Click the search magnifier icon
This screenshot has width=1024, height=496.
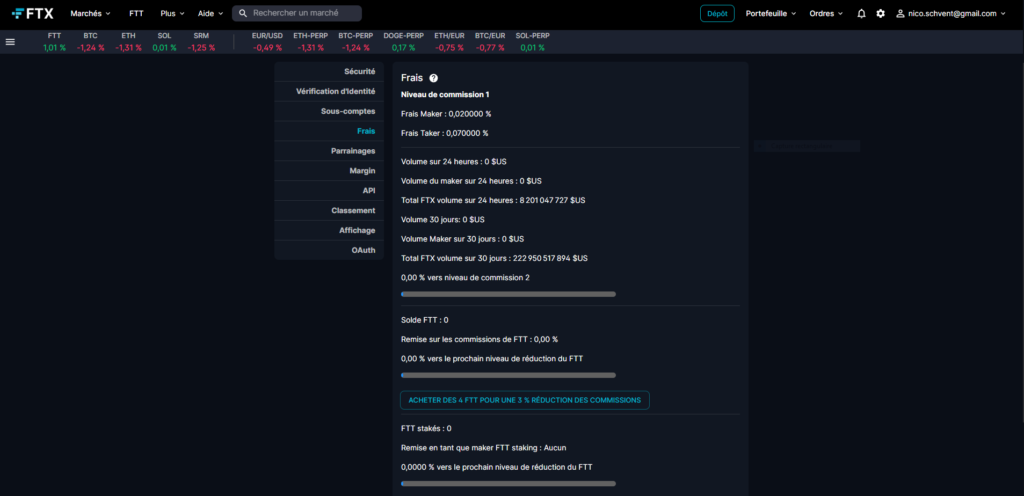pyautogui.click(x=243, y=14)
